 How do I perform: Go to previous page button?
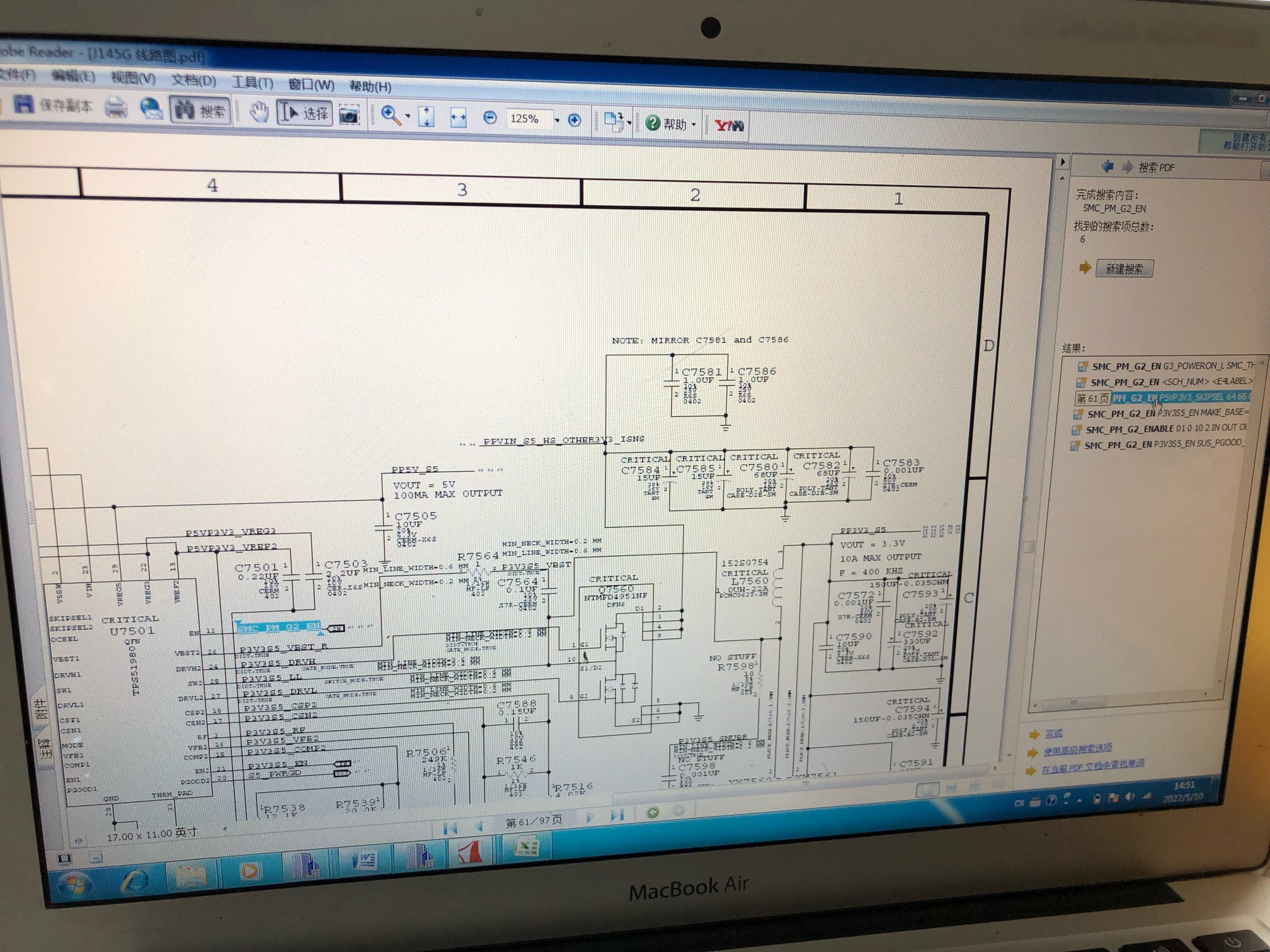(478, 825)
